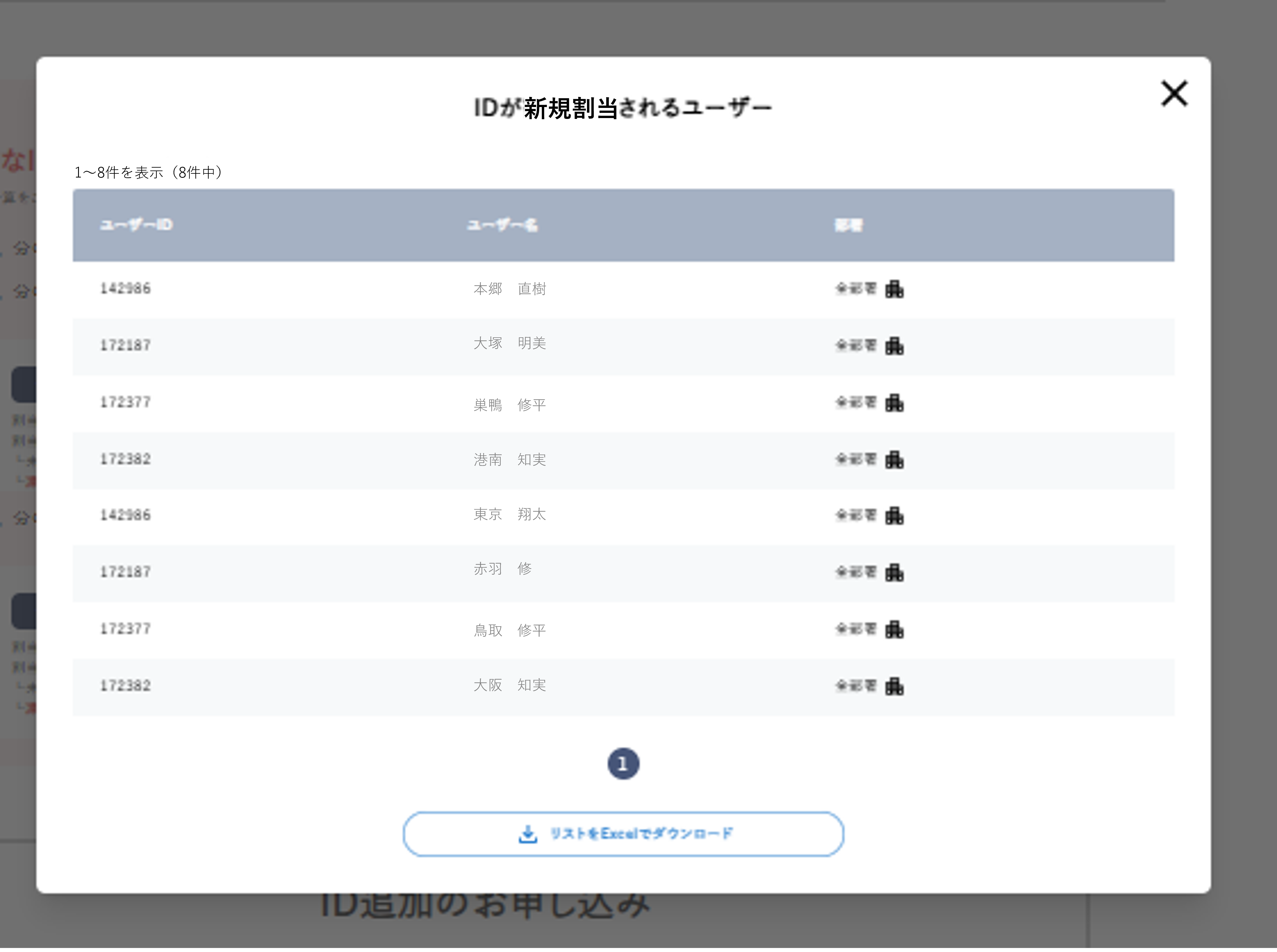Click the ユーザーID column header
This screenshot has width=1277, height=952.
click(136, 225)
